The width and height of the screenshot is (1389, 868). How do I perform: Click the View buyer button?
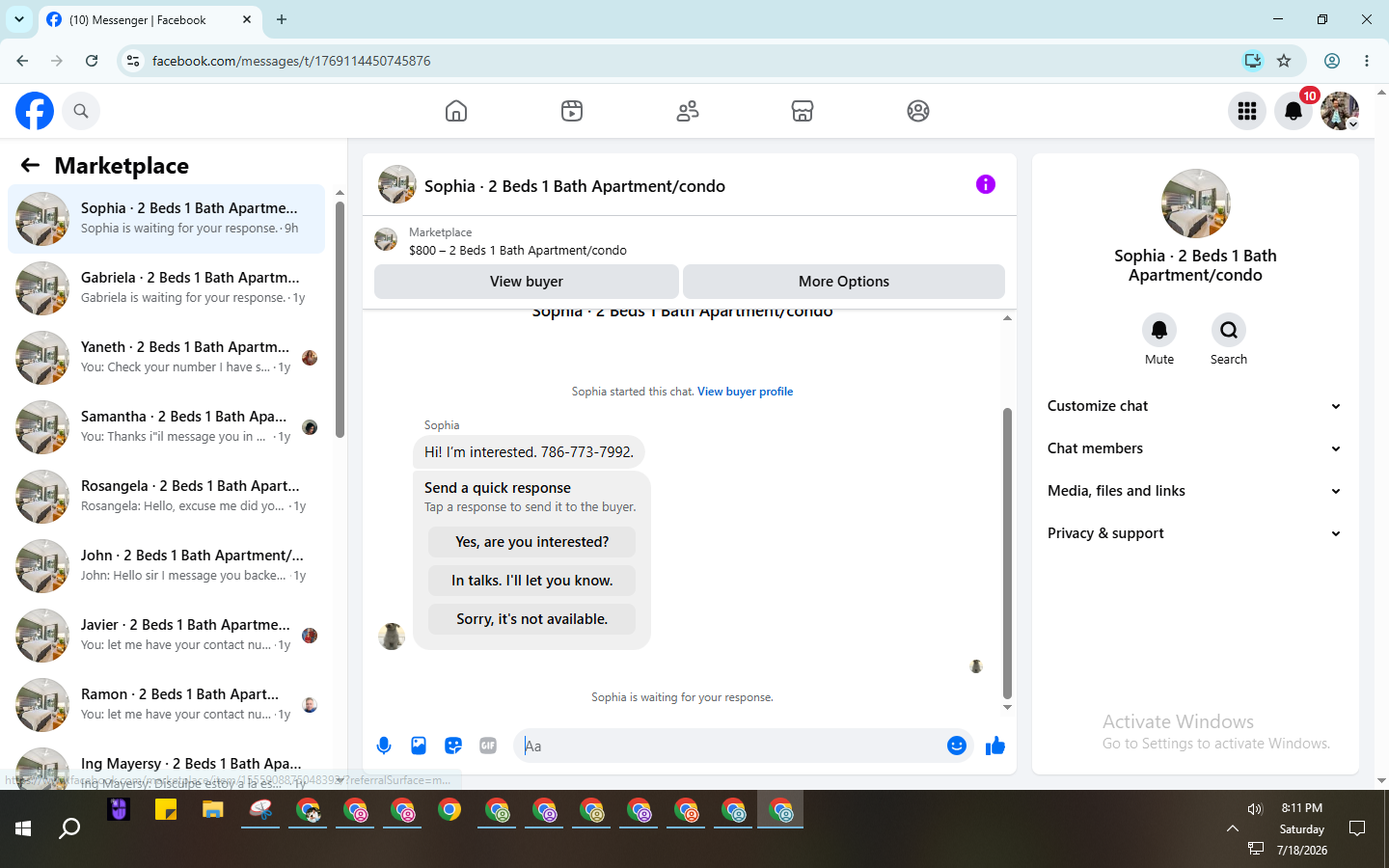[527, 282]
